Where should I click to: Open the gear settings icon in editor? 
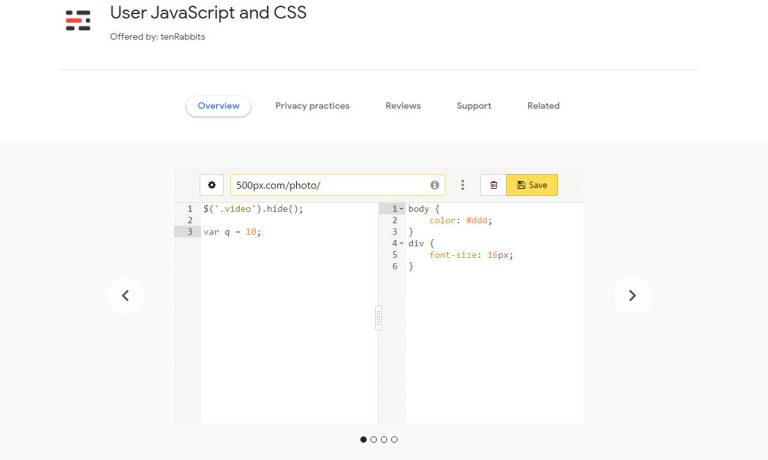point(212,185)
